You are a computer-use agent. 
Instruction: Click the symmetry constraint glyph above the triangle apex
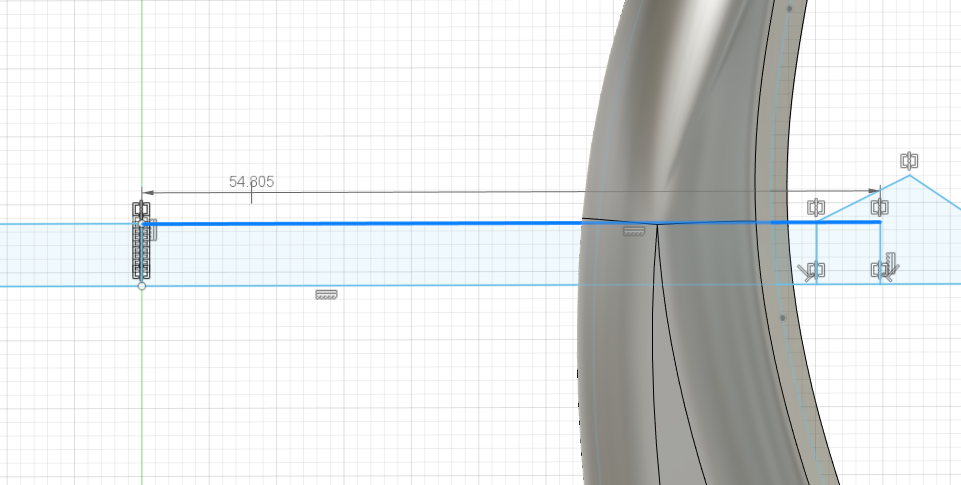pyautogui.click(x=909, y=161)
